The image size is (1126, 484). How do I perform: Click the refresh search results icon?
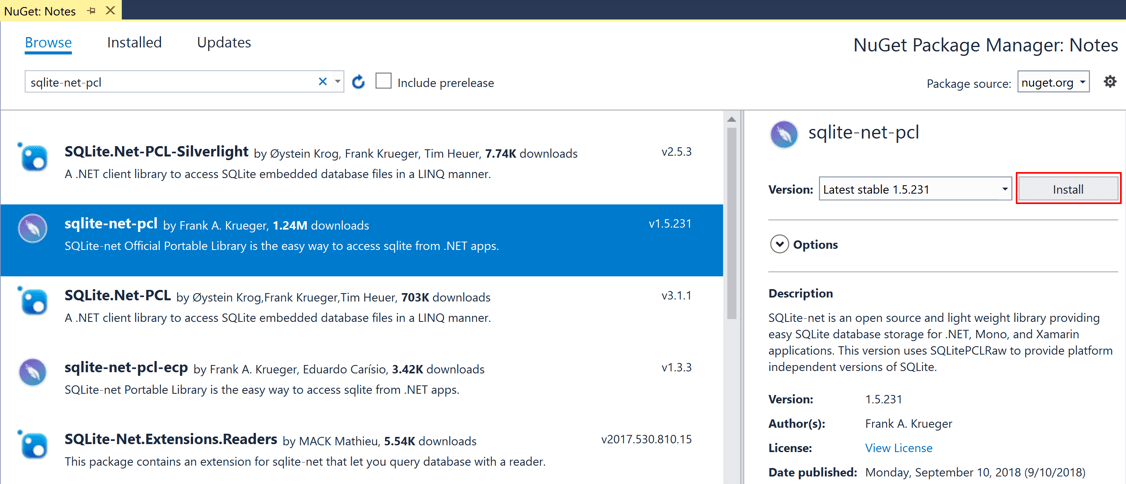pos(359,82)
